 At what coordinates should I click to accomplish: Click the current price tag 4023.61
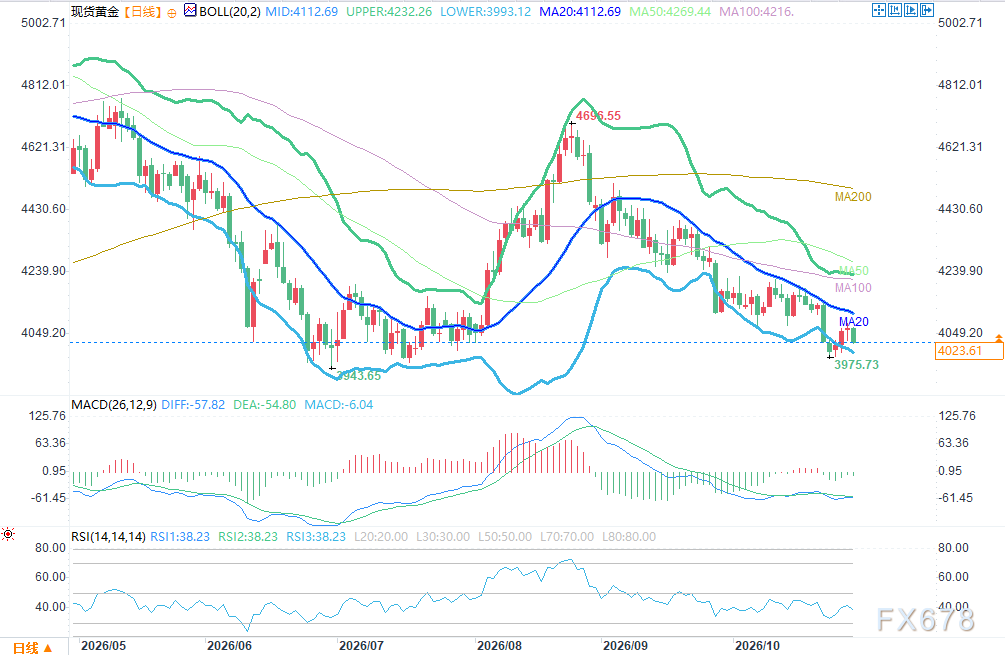[x=968, y=351]
